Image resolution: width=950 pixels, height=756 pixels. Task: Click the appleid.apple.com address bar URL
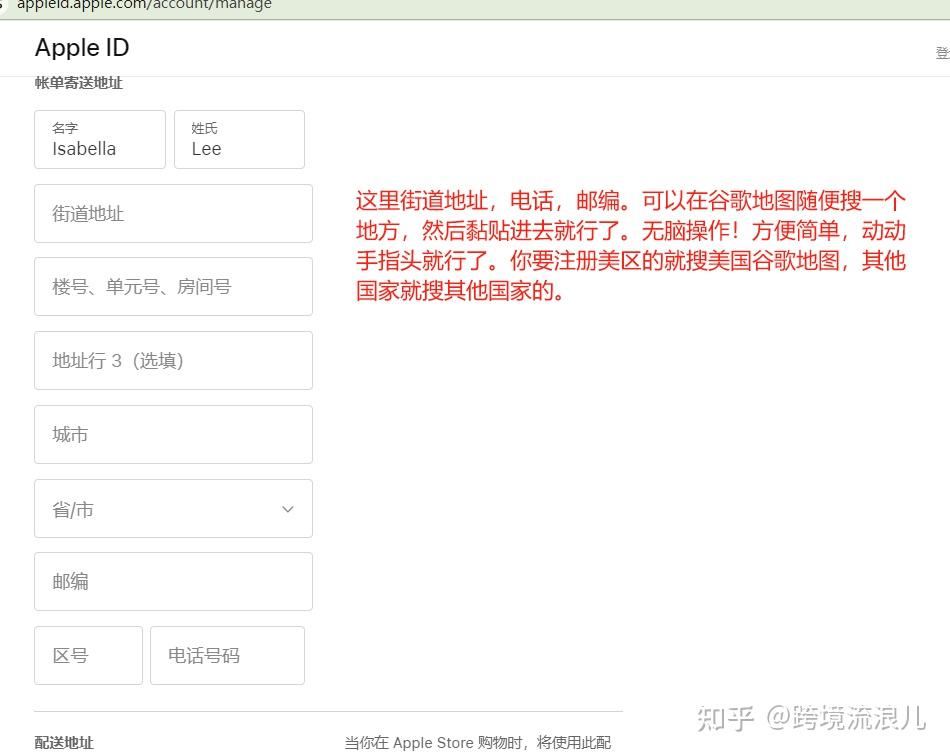tap(144, 5)
